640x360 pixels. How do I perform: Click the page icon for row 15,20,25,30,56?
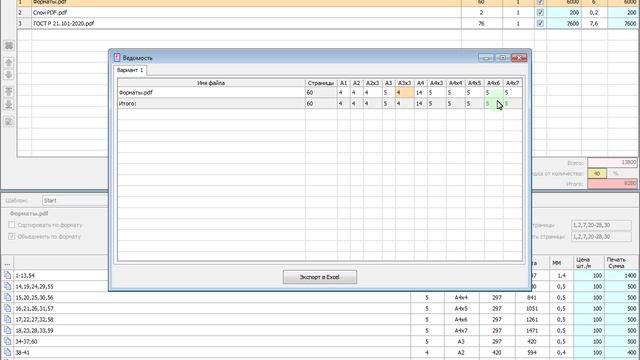tap(7, 298)
